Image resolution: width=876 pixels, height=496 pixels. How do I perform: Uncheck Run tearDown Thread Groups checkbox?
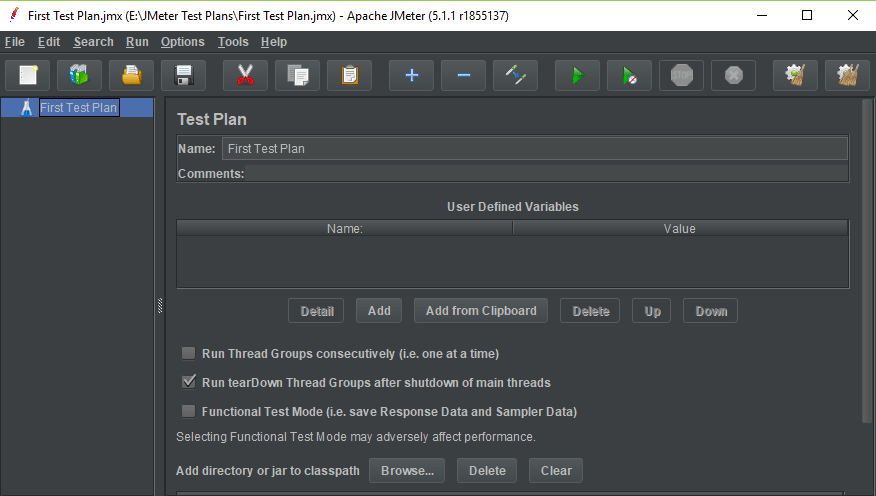(x=188, y=382)
